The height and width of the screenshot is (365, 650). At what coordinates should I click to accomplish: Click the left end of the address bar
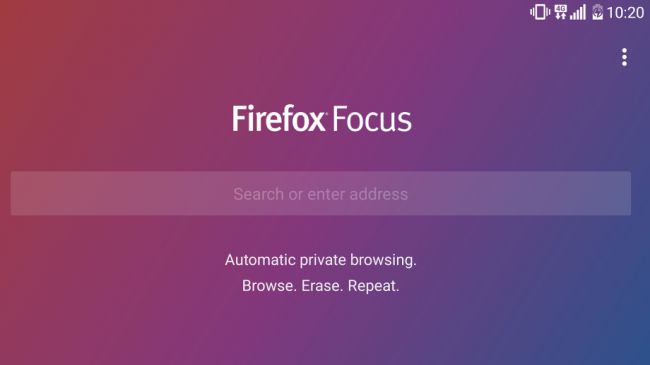[25, 193]
